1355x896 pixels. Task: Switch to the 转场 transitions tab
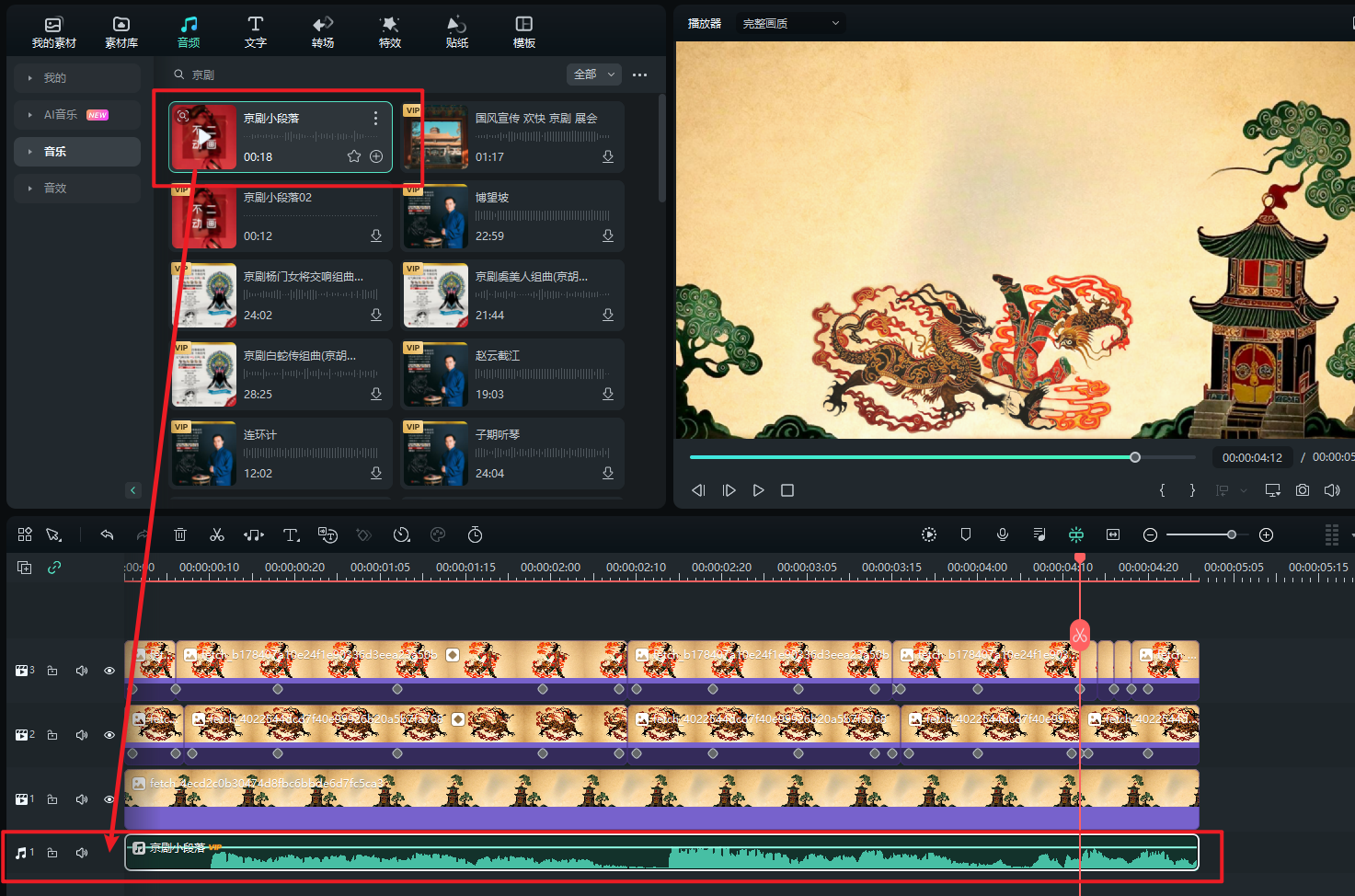322,31
